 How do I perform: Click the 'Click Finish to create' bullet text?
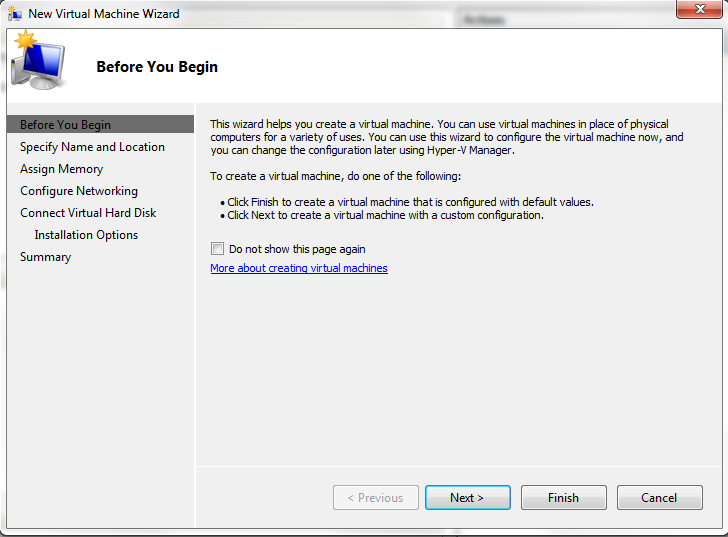click(x=410, y=202)
